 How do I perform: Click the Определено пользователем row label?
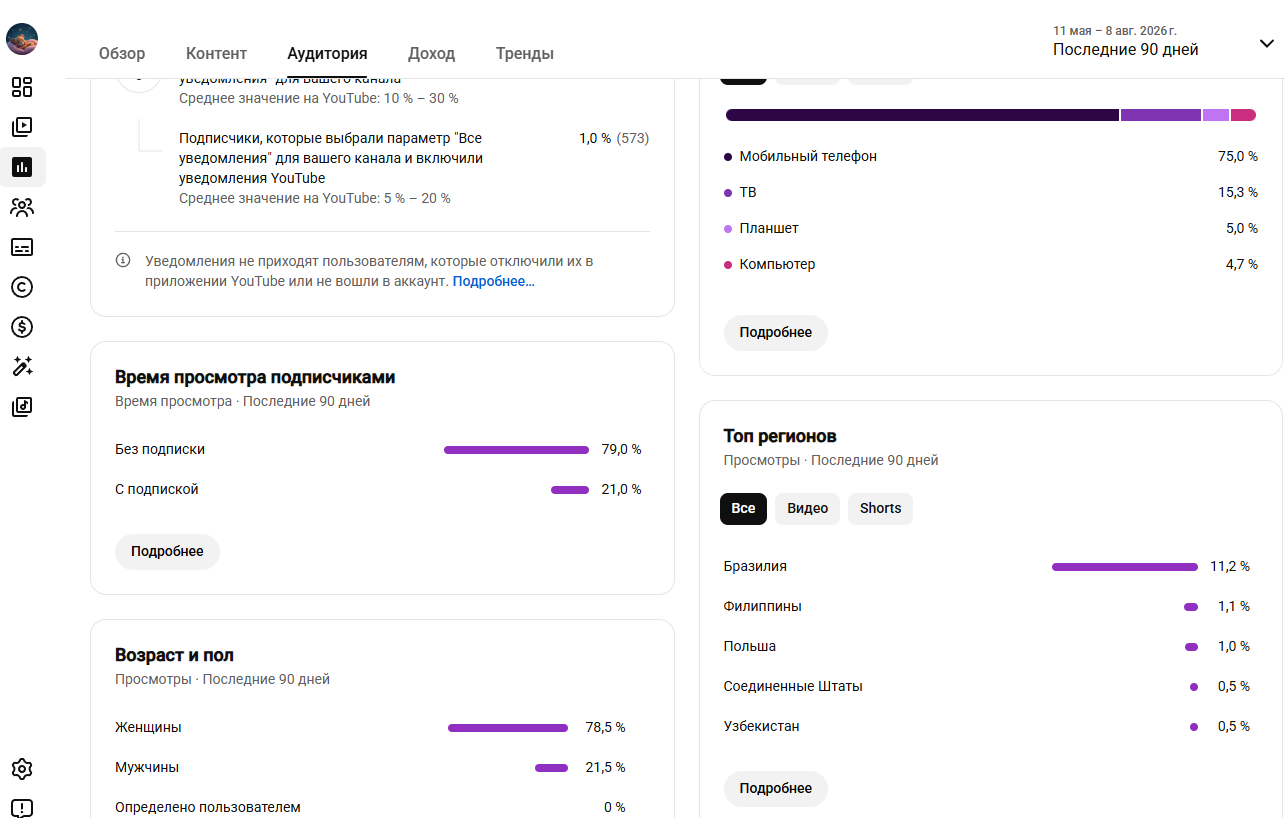[208, 807]
